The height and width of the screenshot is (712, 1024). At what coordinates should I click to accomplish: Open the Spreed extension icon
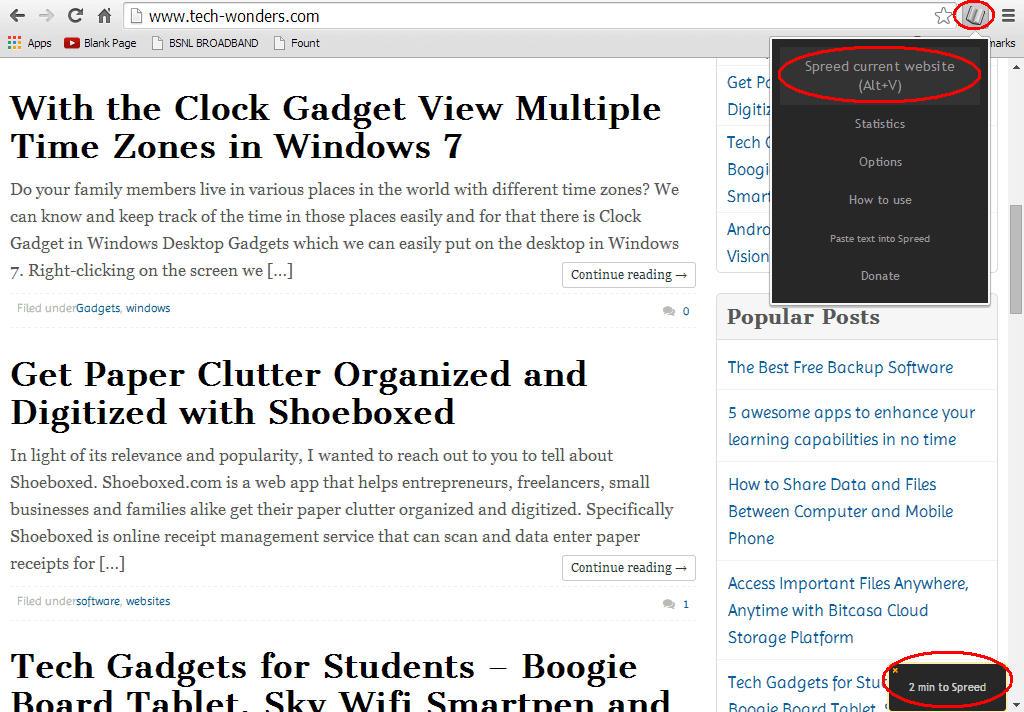click(x=974, y=16)
